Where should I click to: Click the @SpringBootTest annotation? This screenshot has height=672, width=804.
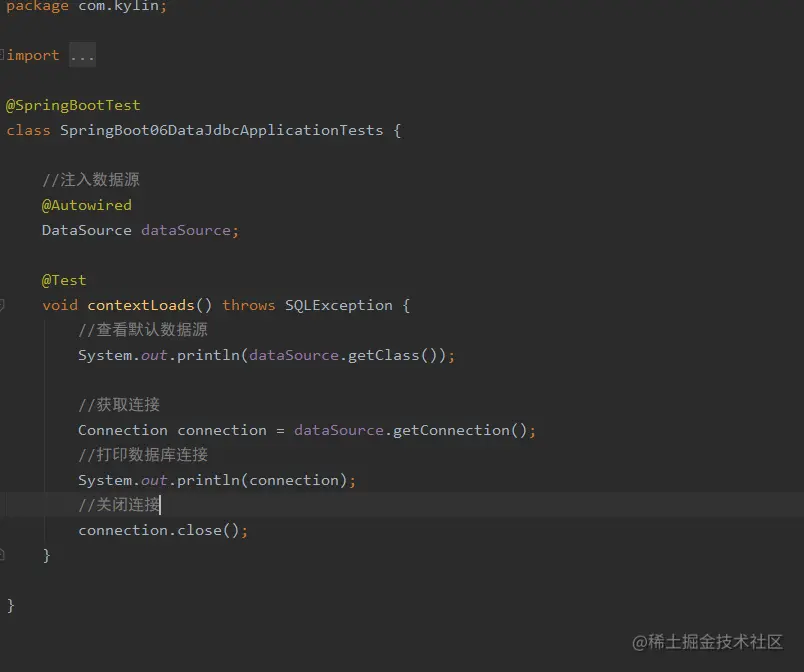coord(73,105)
